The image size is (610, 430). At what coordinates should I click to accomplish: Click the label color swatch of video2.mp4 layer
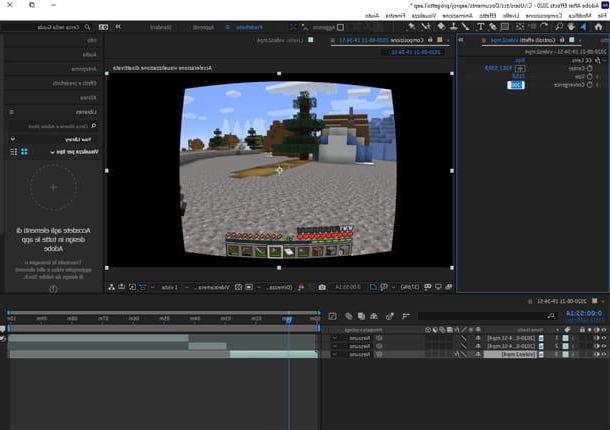coord(566,354)
